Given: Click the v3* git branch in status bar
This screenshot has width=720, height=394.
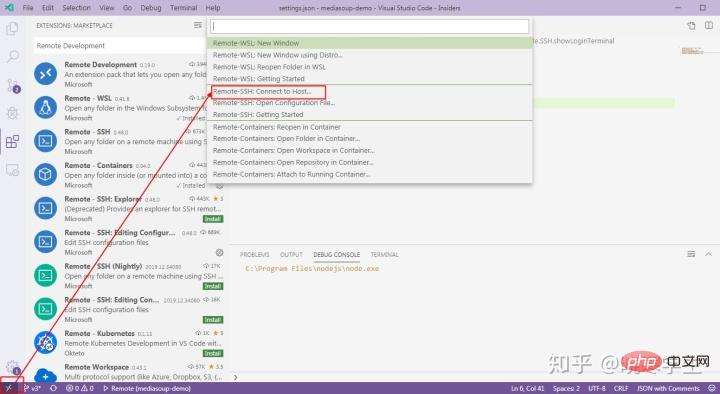Looking at the screenshot, I should coord(32,388).
